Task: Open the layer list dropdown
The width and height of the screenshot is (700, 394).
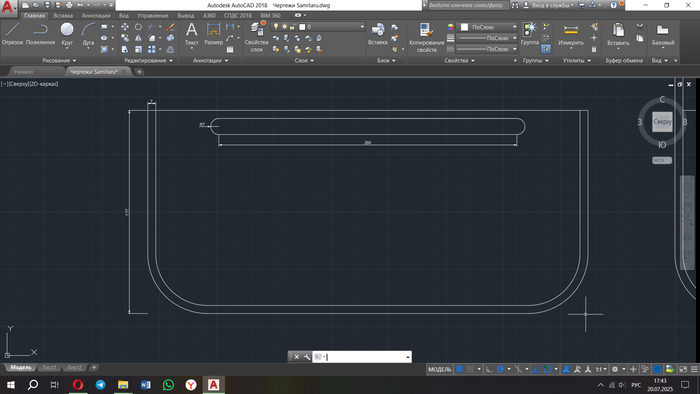Action: point(331,27)
